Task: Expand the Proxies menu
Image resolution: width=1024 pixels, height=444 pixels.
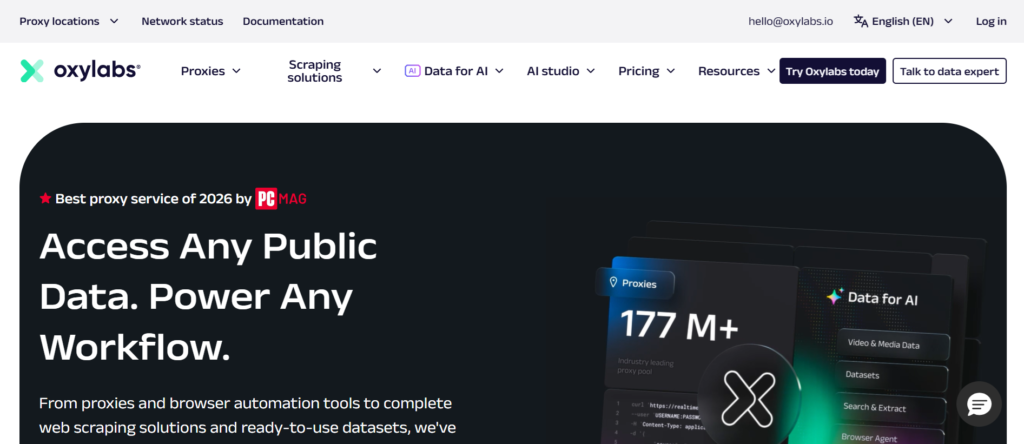Action: coord(211,71)
